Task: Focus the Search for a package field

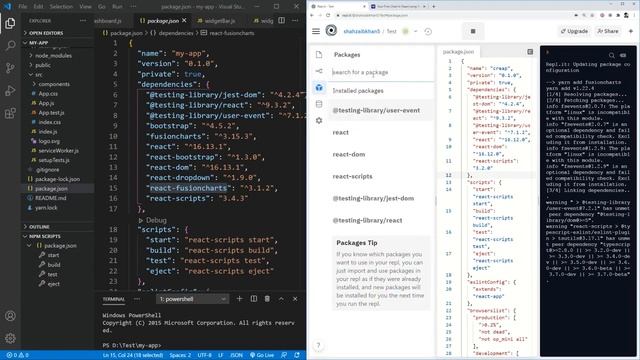Action: point(382,72)
